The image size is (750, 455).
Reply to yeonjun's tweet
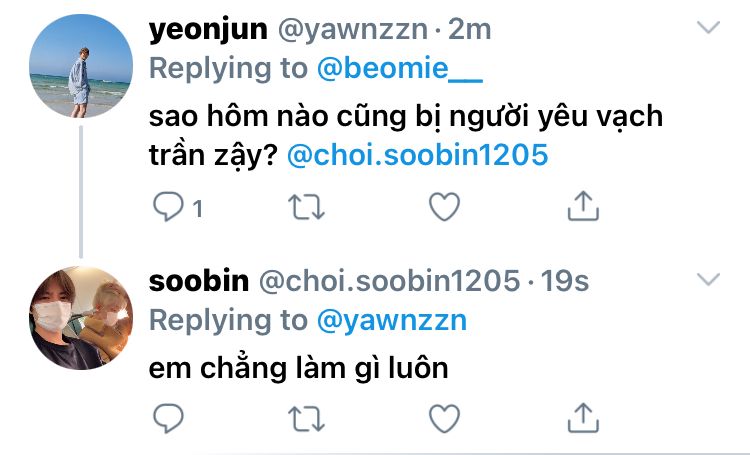click(x=168, y=207)
